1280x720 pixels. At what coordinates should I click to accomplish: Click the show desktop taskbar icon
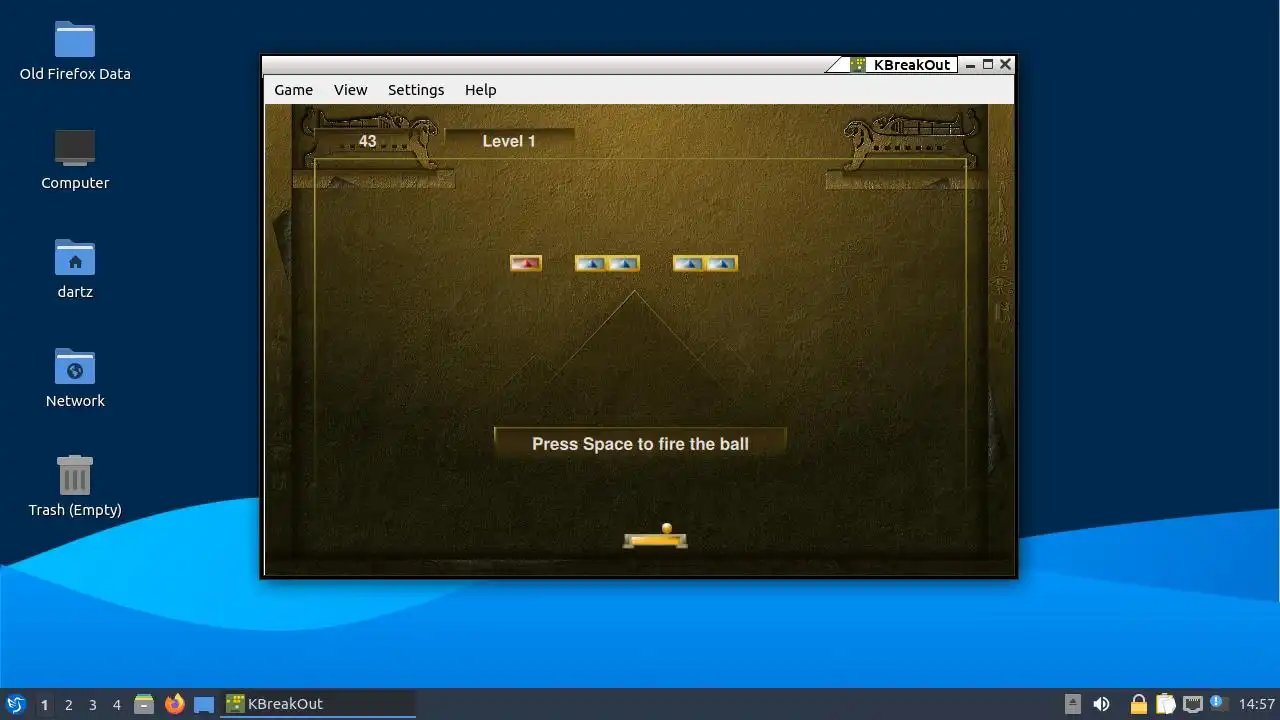[204, 704]
